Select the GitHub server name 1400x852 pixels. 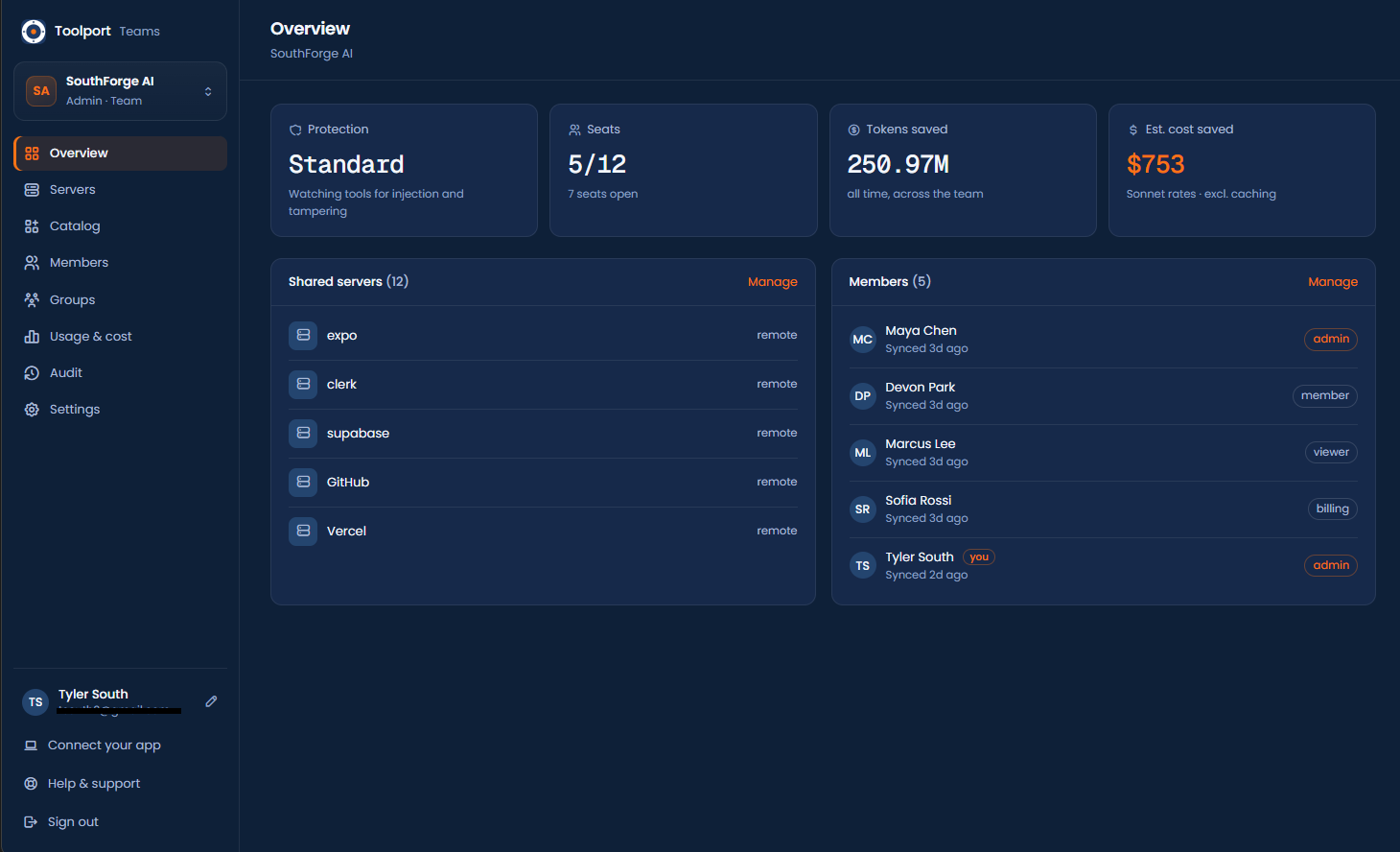point(348,483)
